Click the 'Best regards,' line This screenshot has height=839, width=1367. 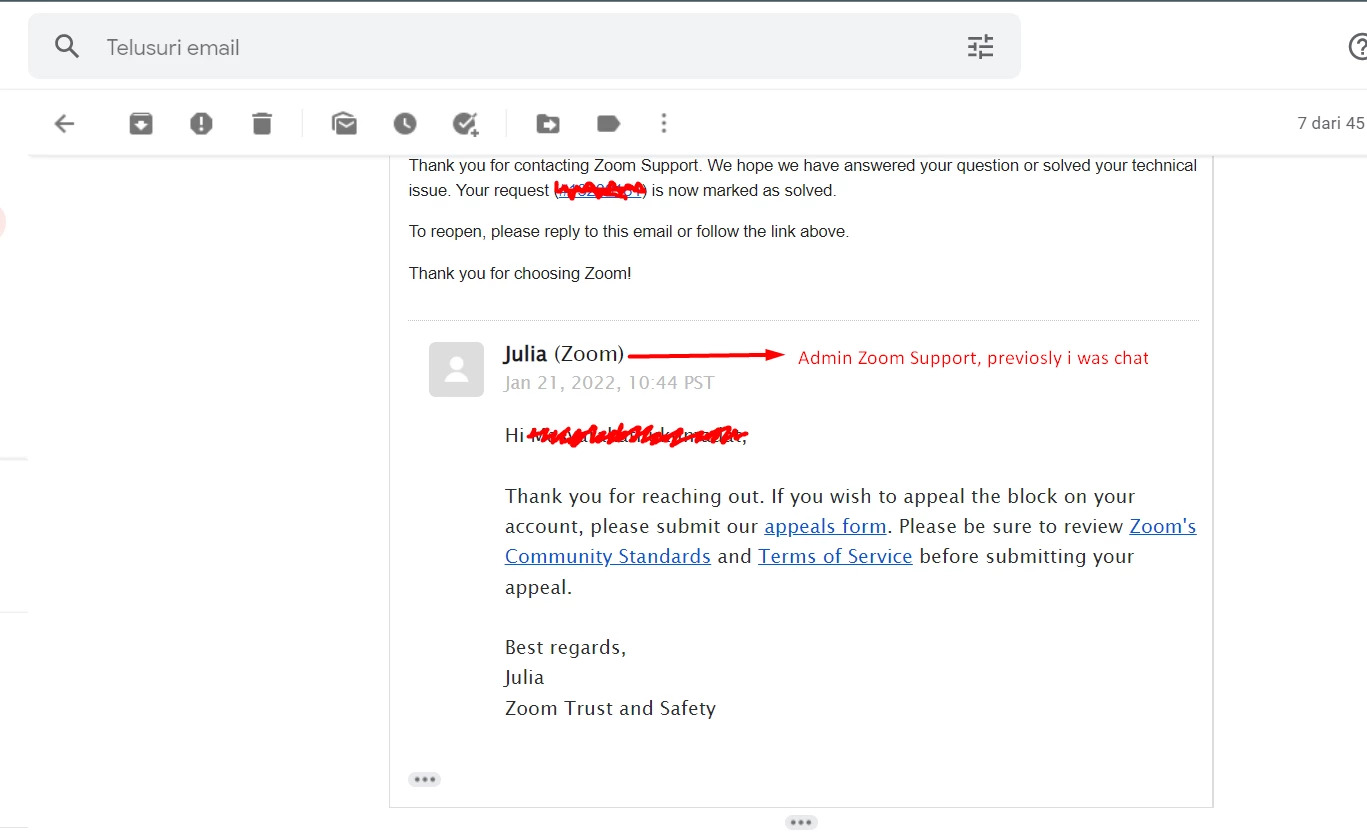click(565, 647)
